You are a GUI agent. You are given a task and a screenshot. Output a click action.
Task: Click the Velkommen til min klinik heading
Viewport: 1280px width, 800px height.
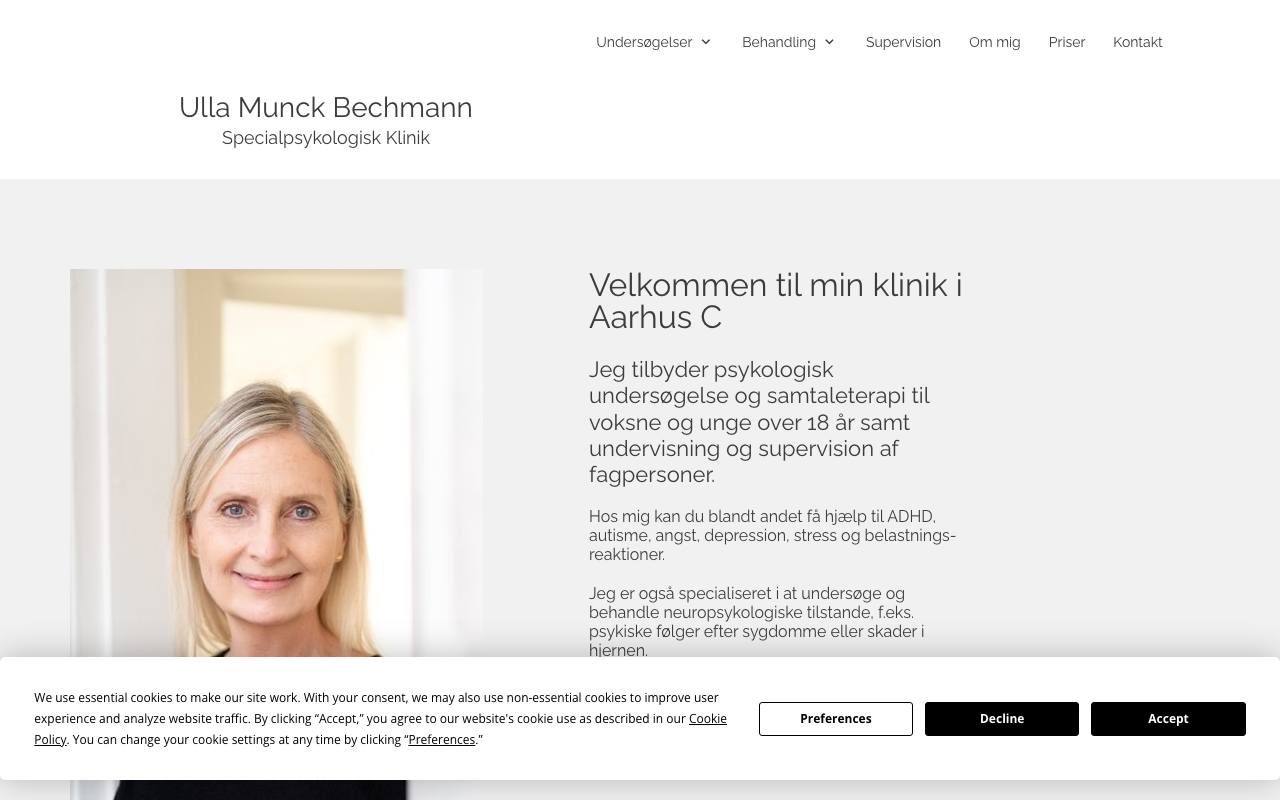(x=776, y=301)
